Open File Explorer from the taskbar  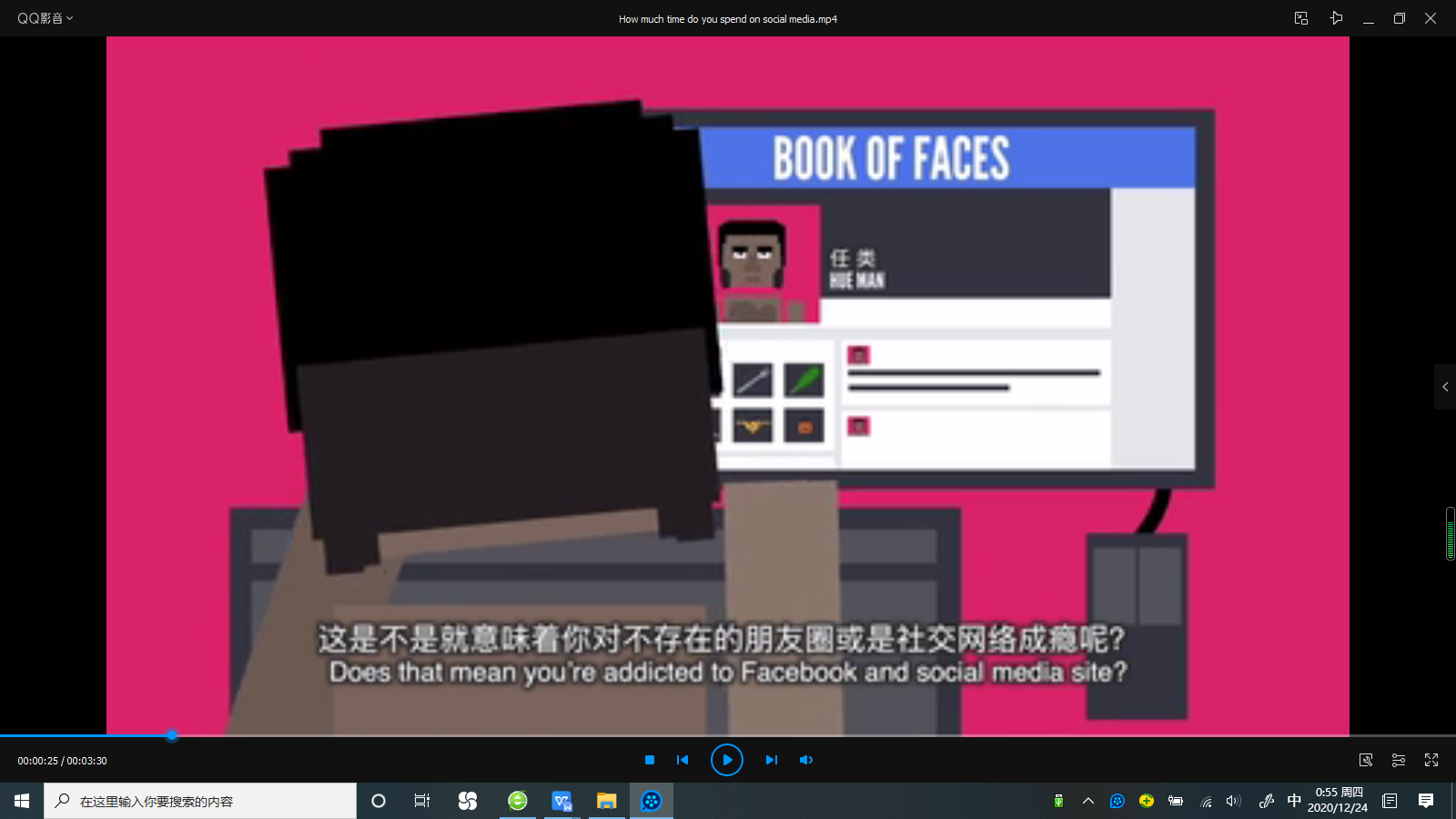coord(606,801)
